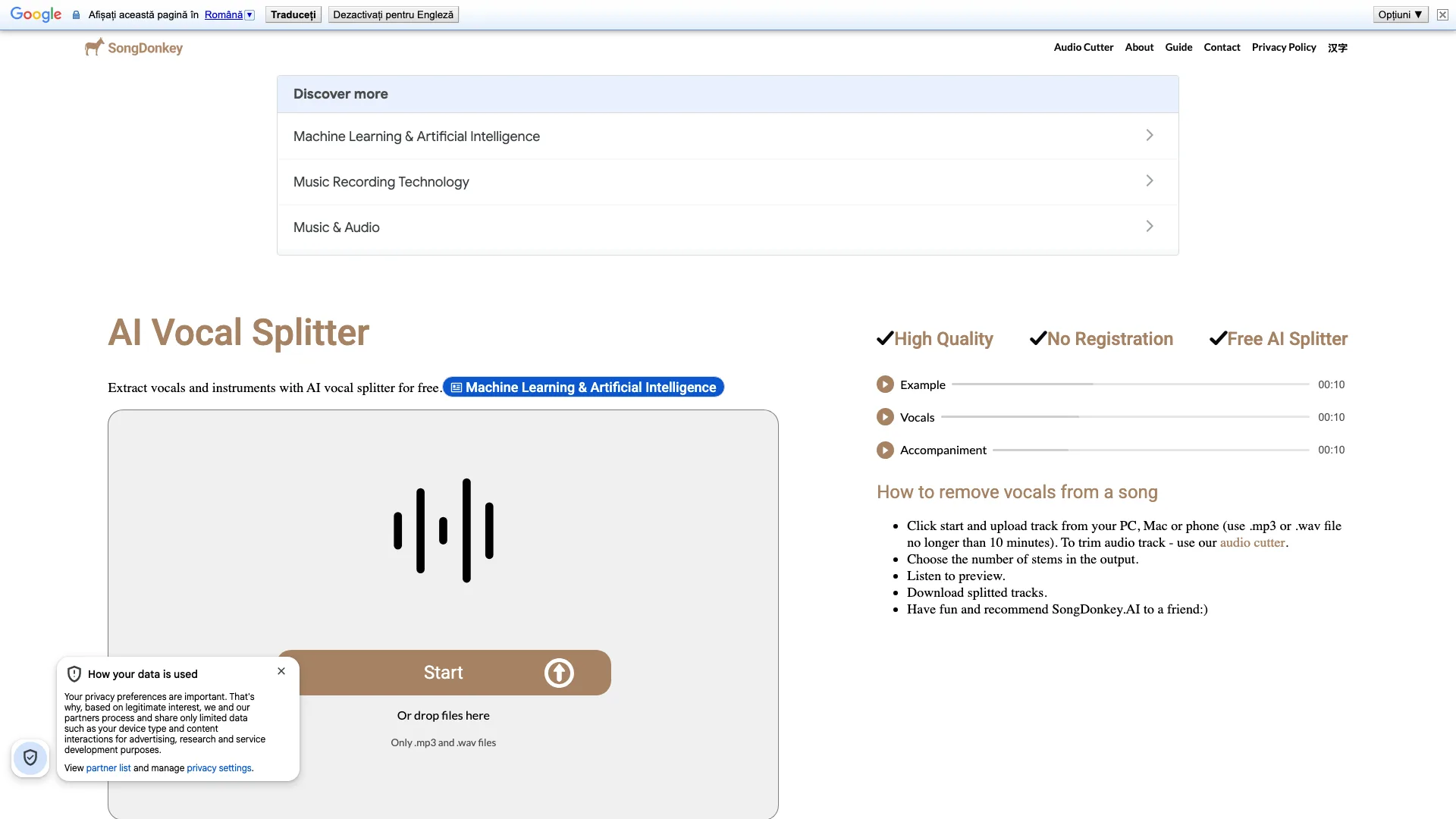Play the Vocals audio track
Viewport: 1456px width, 819px height.
pos(885,417)
